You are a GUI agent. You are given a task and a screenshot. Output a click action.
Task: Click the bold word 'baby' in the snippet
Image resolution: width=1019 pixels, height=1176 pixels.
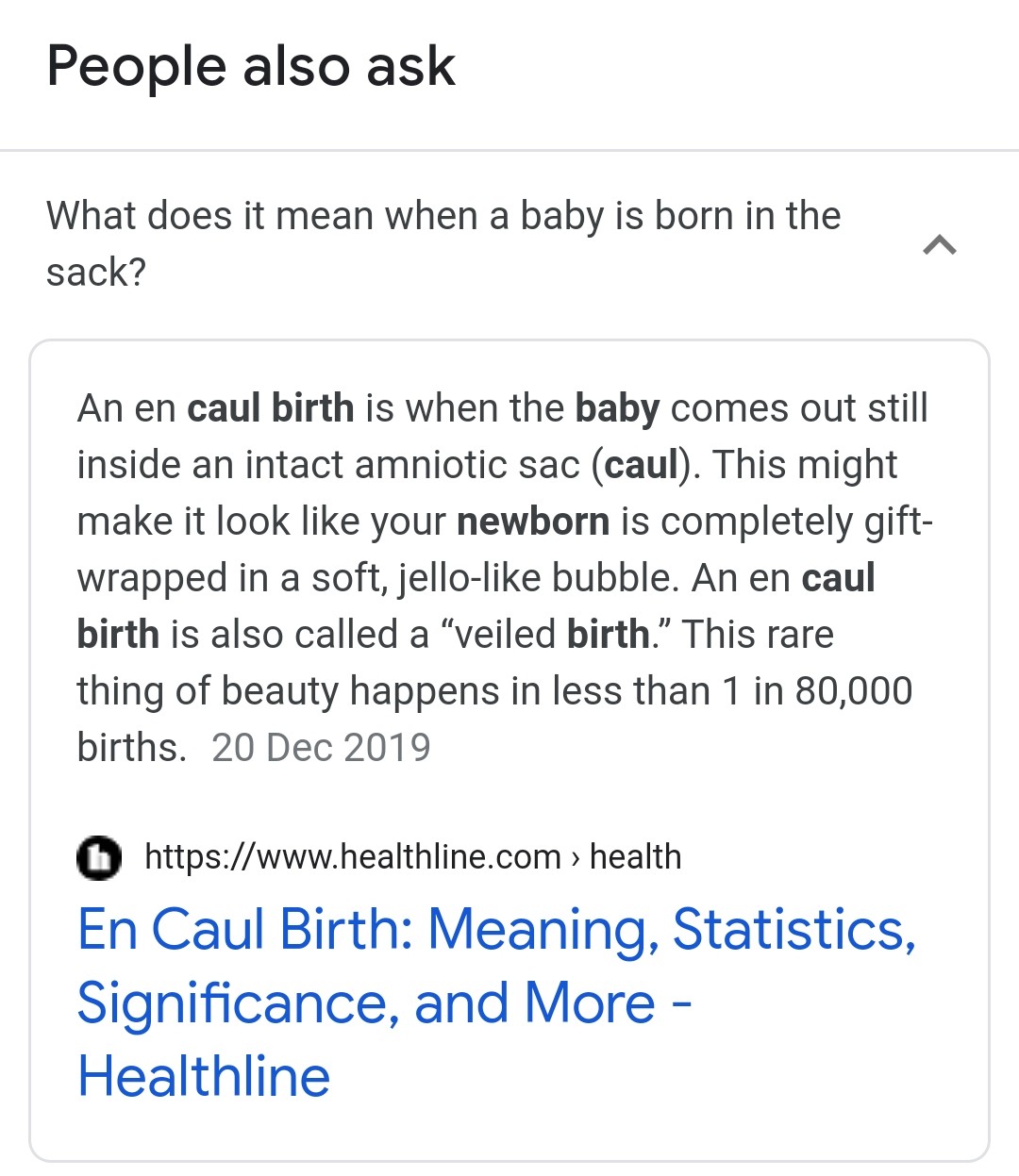point(617,408)
